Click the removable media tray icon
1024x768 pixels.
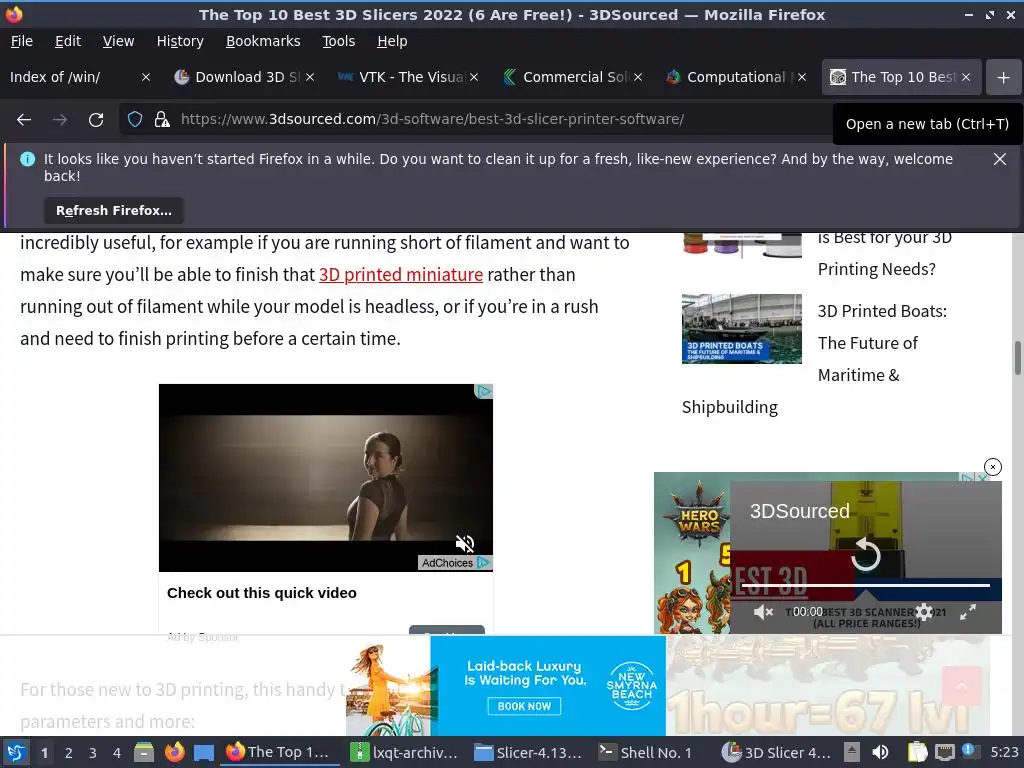pyautogui.click(x=852, y=752)
